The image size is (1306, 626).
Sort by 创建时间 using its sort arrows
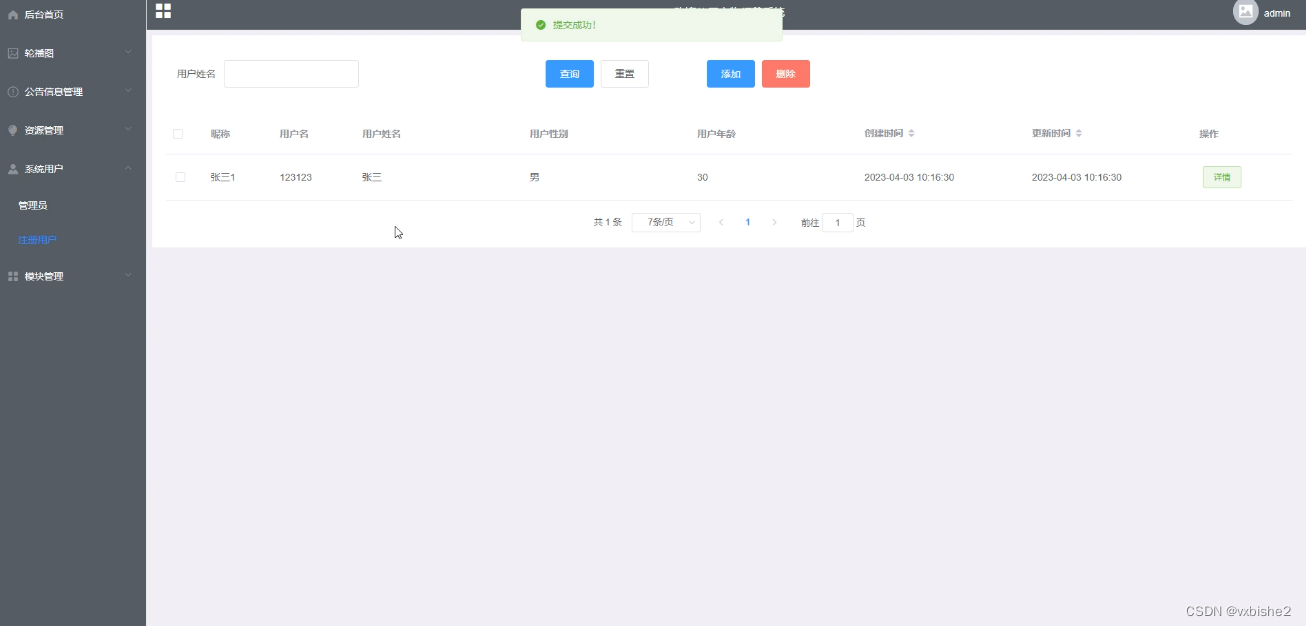pos(911,134)
